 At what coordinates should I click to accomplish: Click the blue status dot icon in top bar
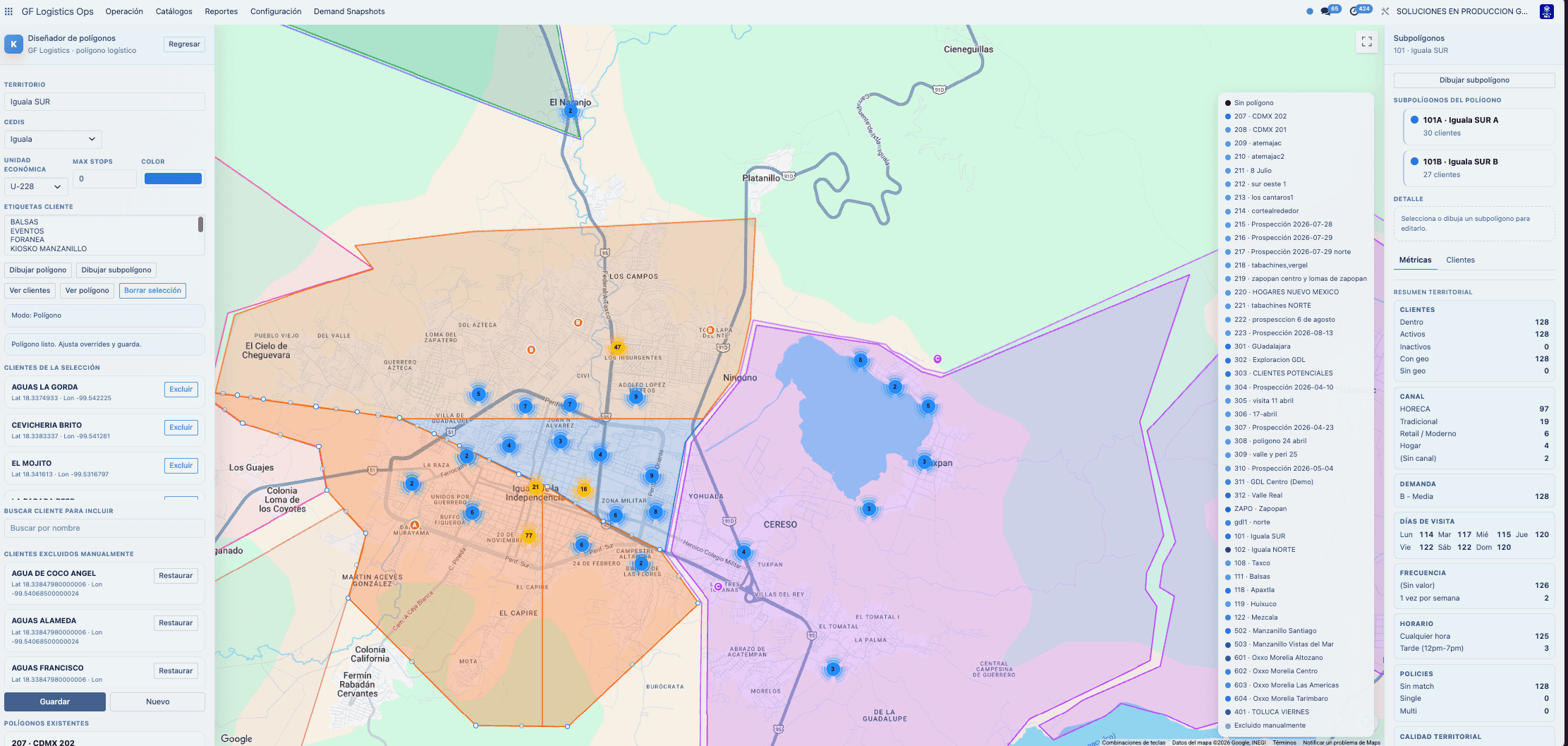click(1310, 11)
